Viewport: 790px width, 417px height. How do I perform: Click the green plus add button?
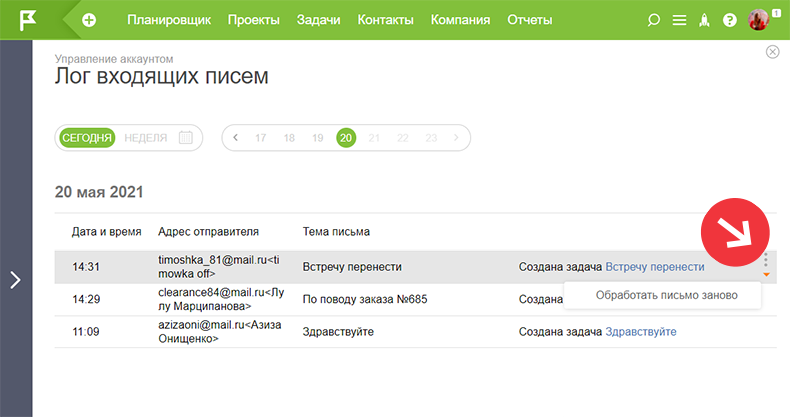coord(89,20)
